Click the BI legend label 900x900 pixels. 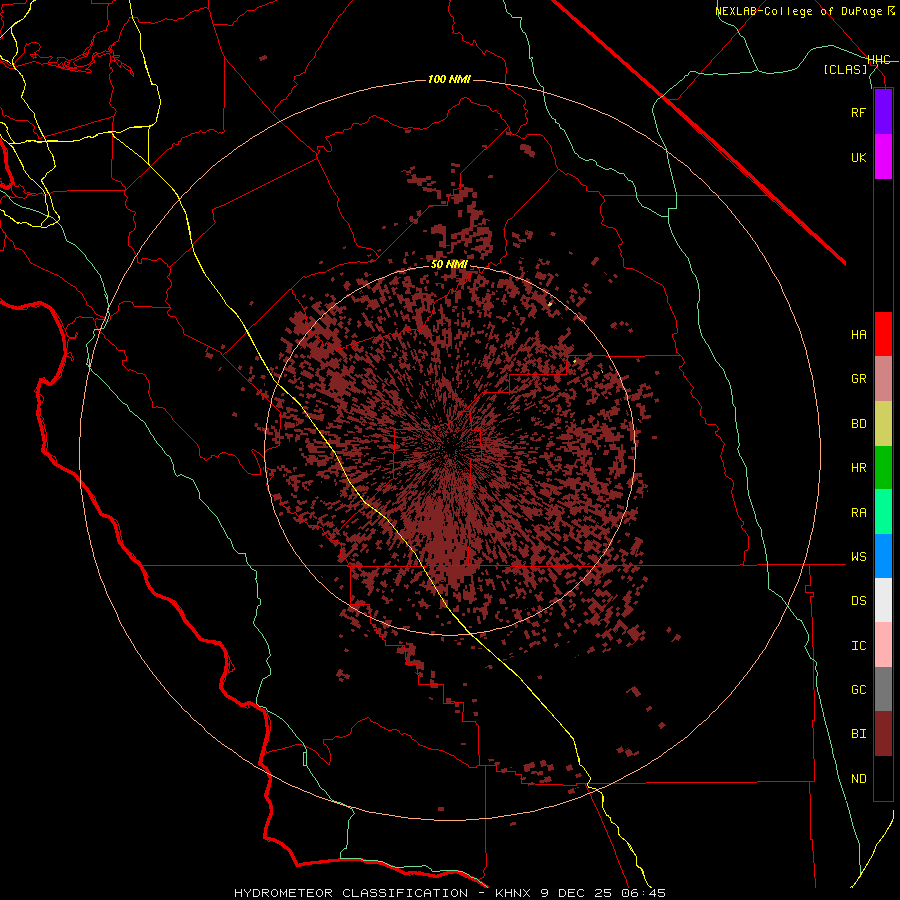[858, 734]
